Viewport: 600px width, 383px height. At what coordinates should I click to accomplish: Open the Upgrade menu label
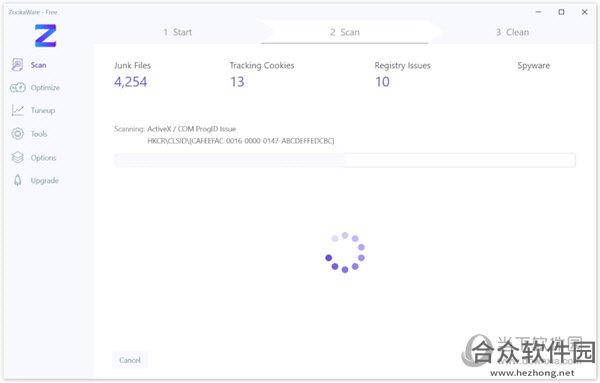pos(45,181)
